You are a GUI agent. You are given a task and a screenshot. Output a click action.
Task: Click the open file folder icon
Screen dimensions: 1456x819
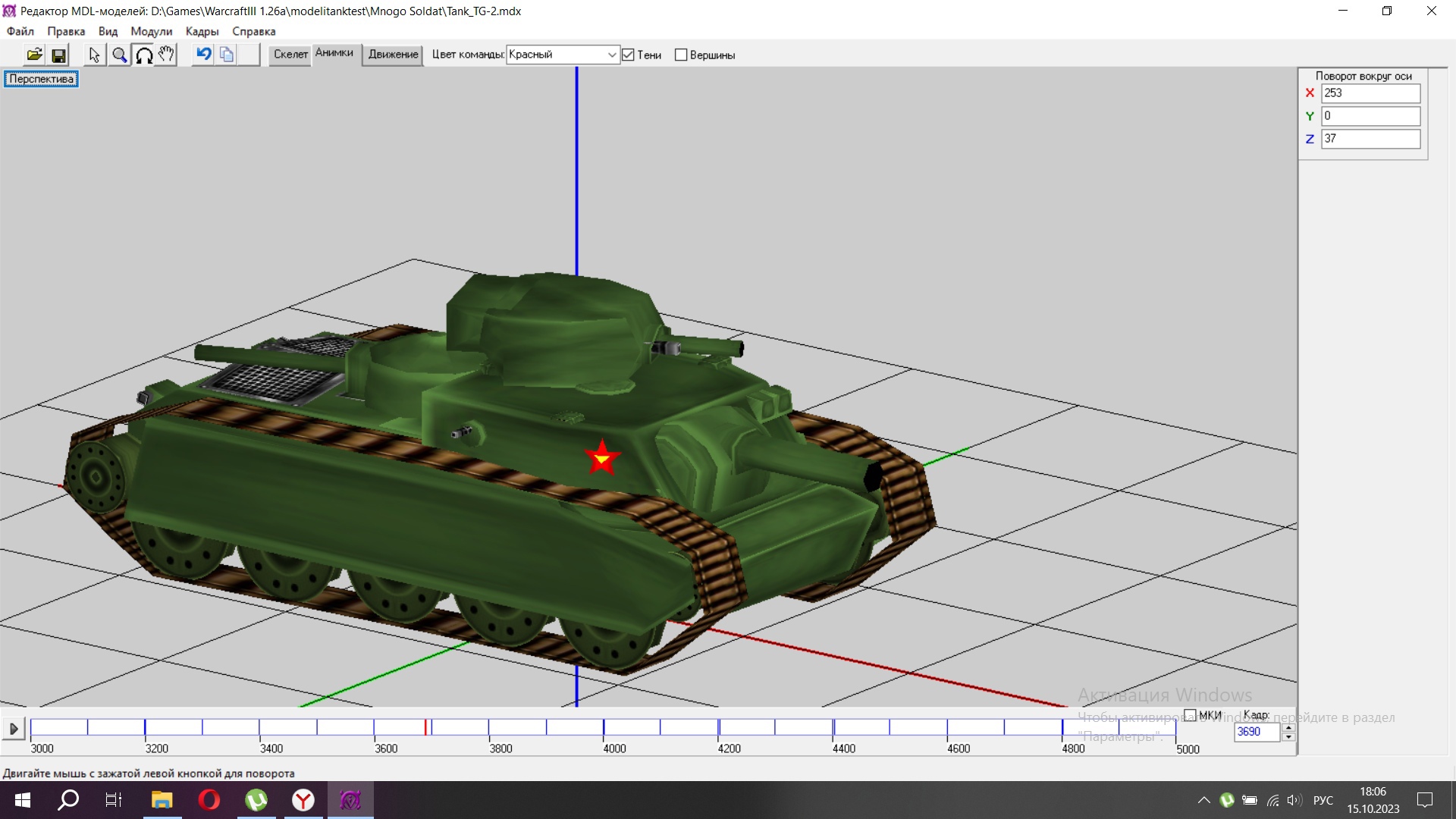point(35,55)
